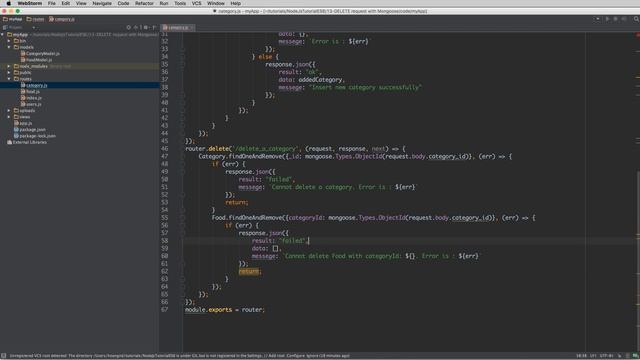
Task: Click the Stop icon in toolbar
Action: 624,19
